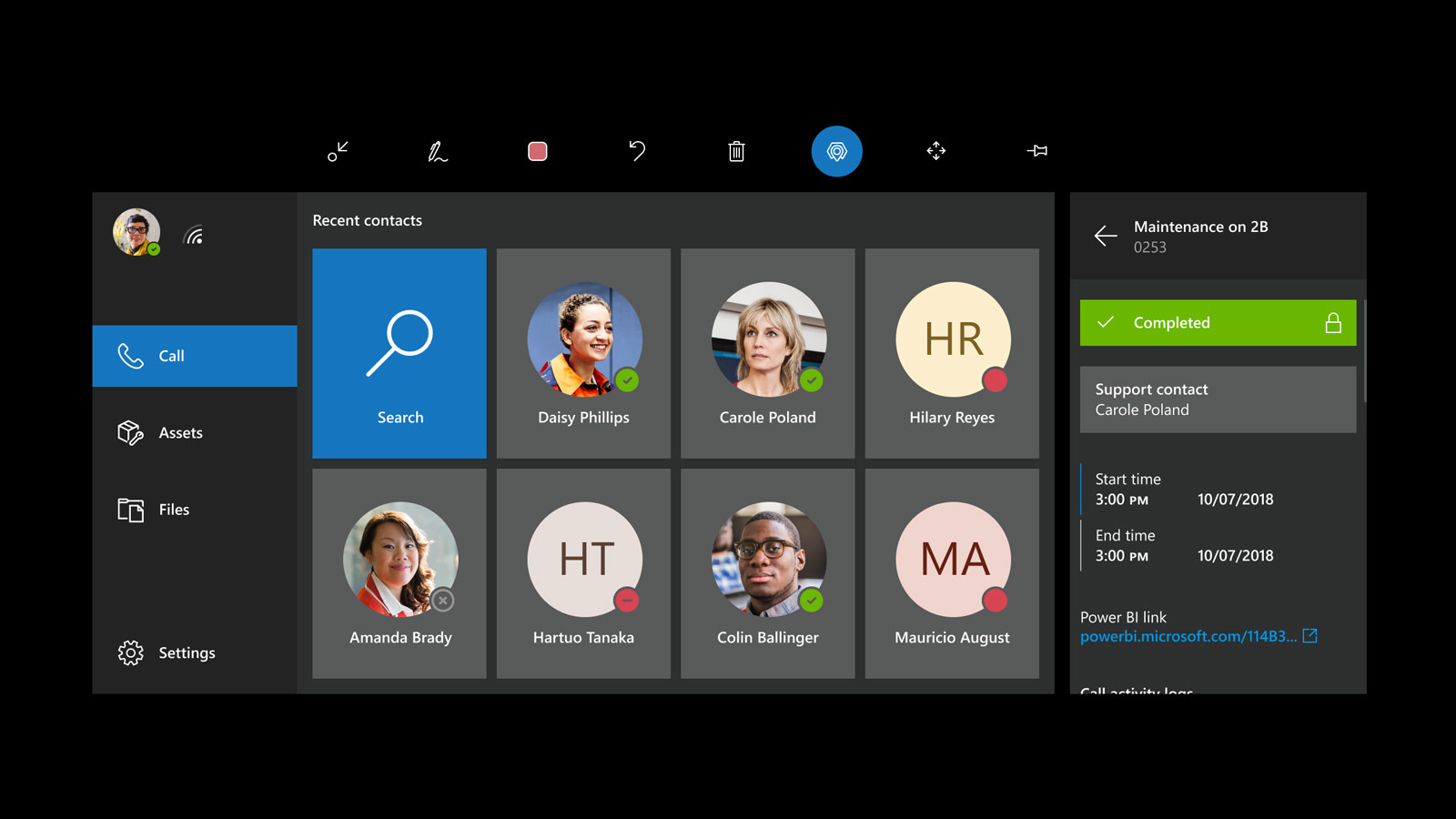
Task: Erase all annotations with the trash tool
Action: [736, 151]
